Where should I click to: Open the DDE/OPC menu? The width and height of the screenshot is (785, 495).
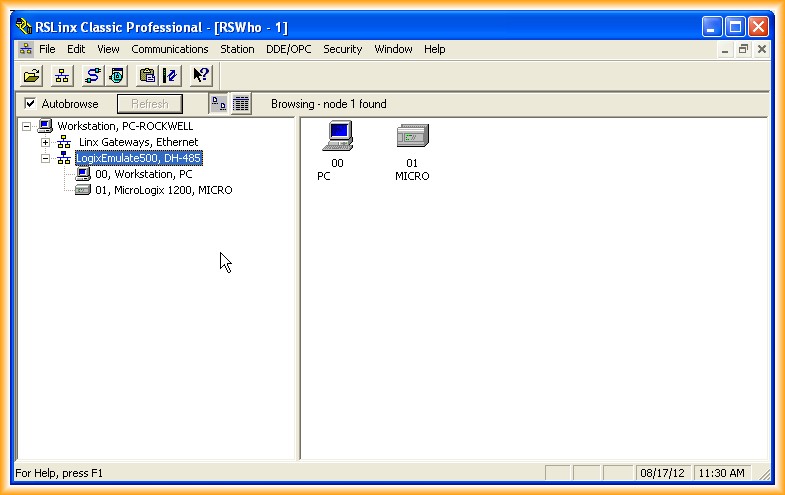[x=288, y=49]
